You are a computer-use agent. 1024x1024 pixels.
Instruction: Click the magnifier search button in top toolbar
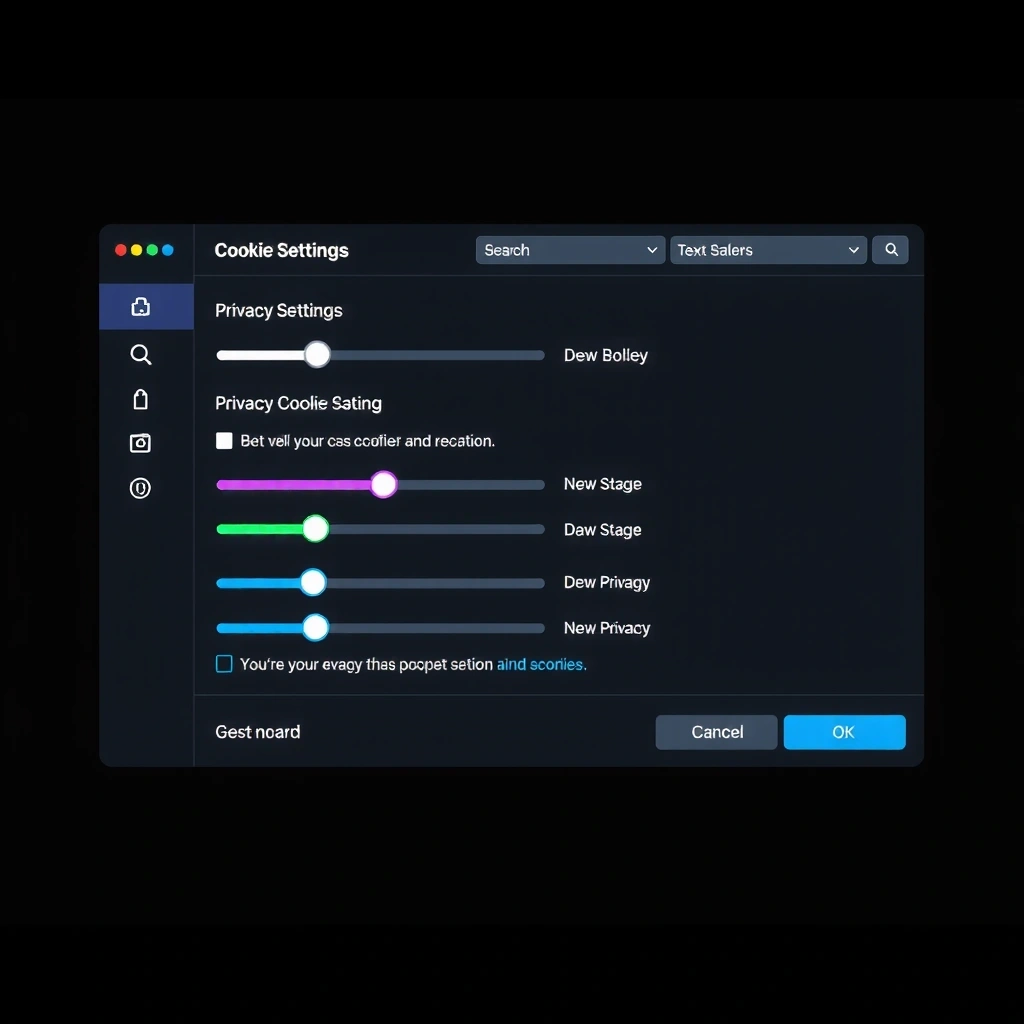pos(890,250)
